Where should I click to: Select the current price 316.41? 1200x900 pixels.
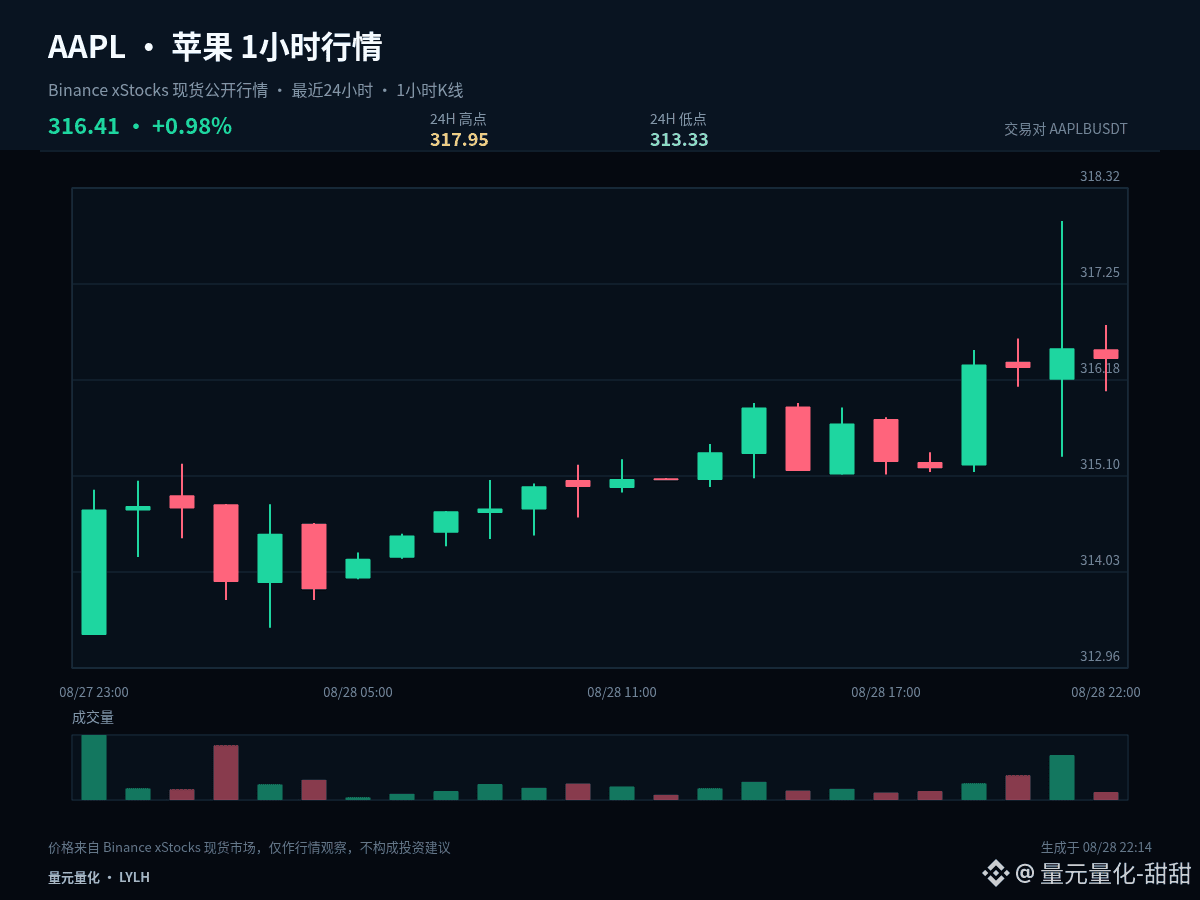84,127
